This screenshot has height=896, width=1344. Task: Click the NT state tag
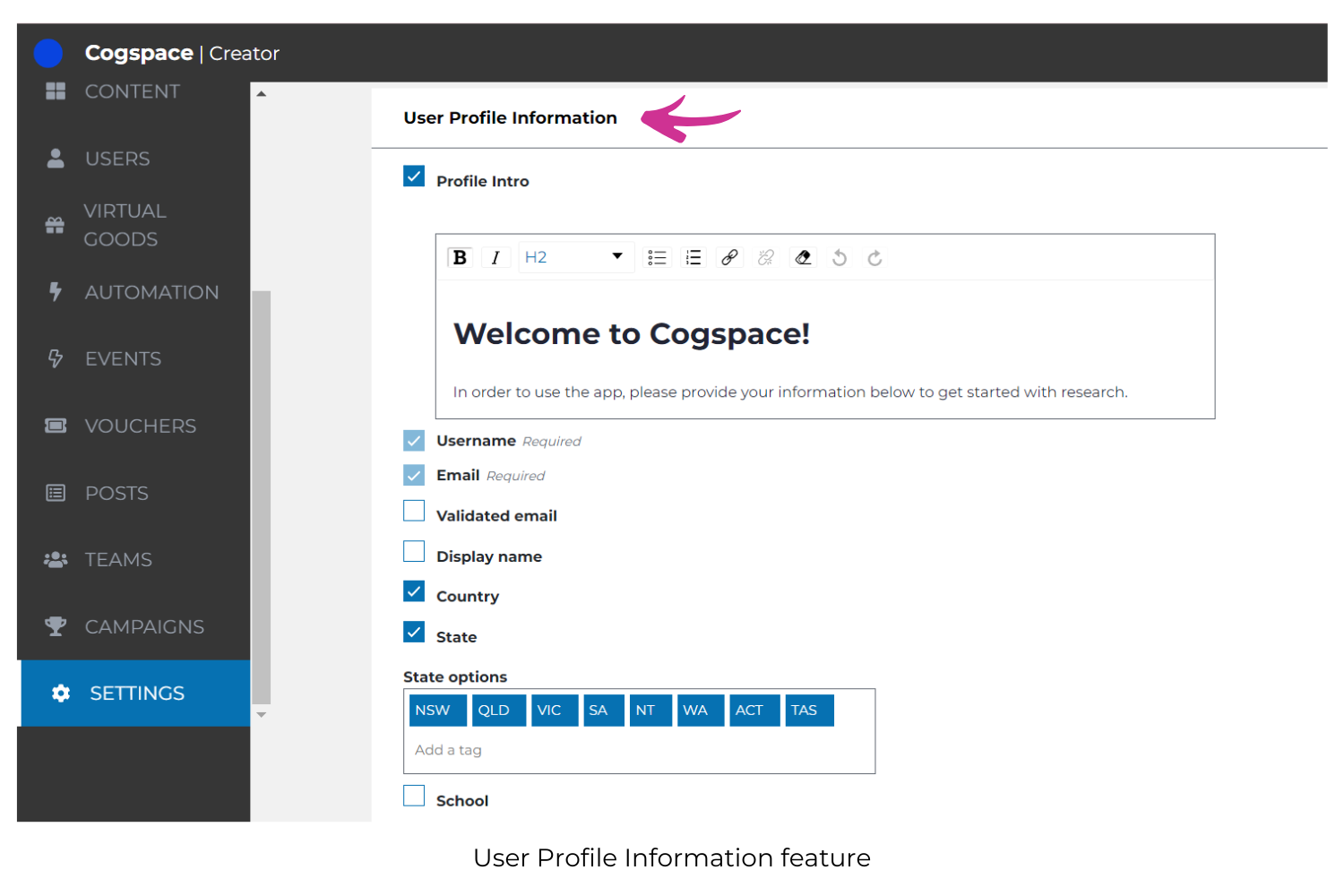pos(651,711)
